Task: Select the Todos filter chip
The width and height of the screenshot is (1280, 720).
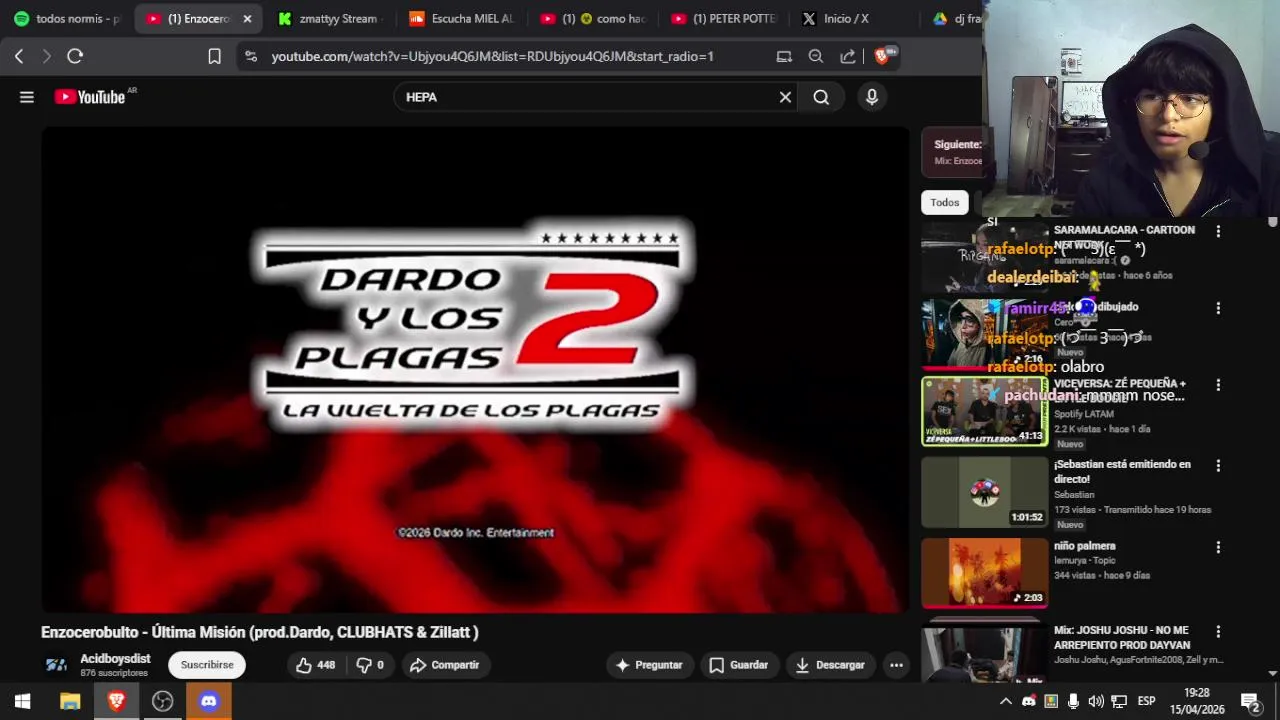Action: click(x=945, y=202)
